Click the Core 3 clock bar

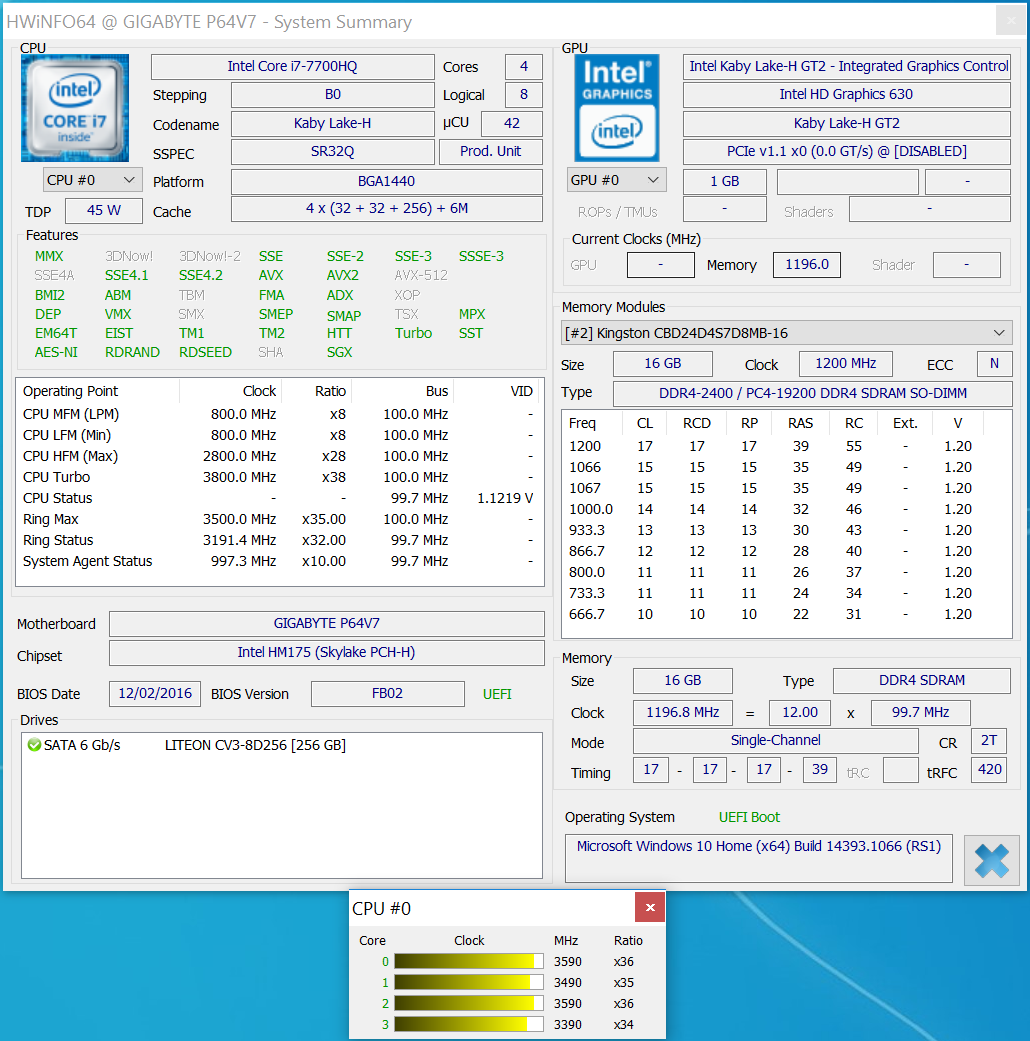point(469,1024)
